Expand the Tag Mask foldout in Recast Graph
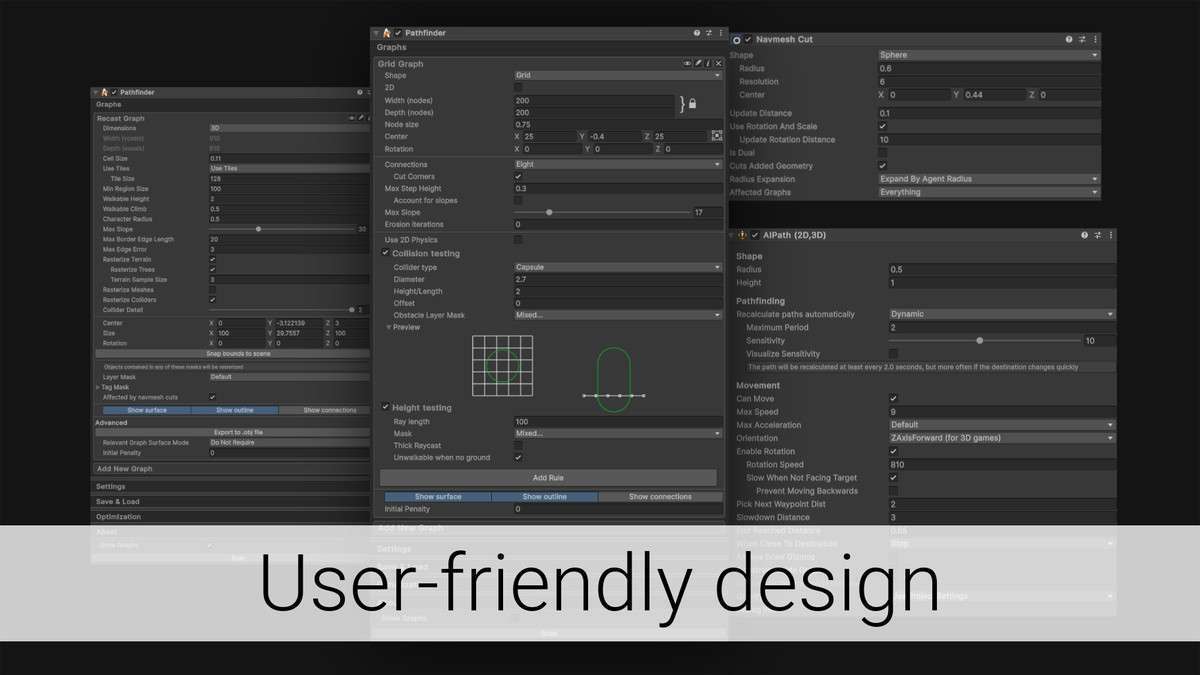 tap(98, 387)
